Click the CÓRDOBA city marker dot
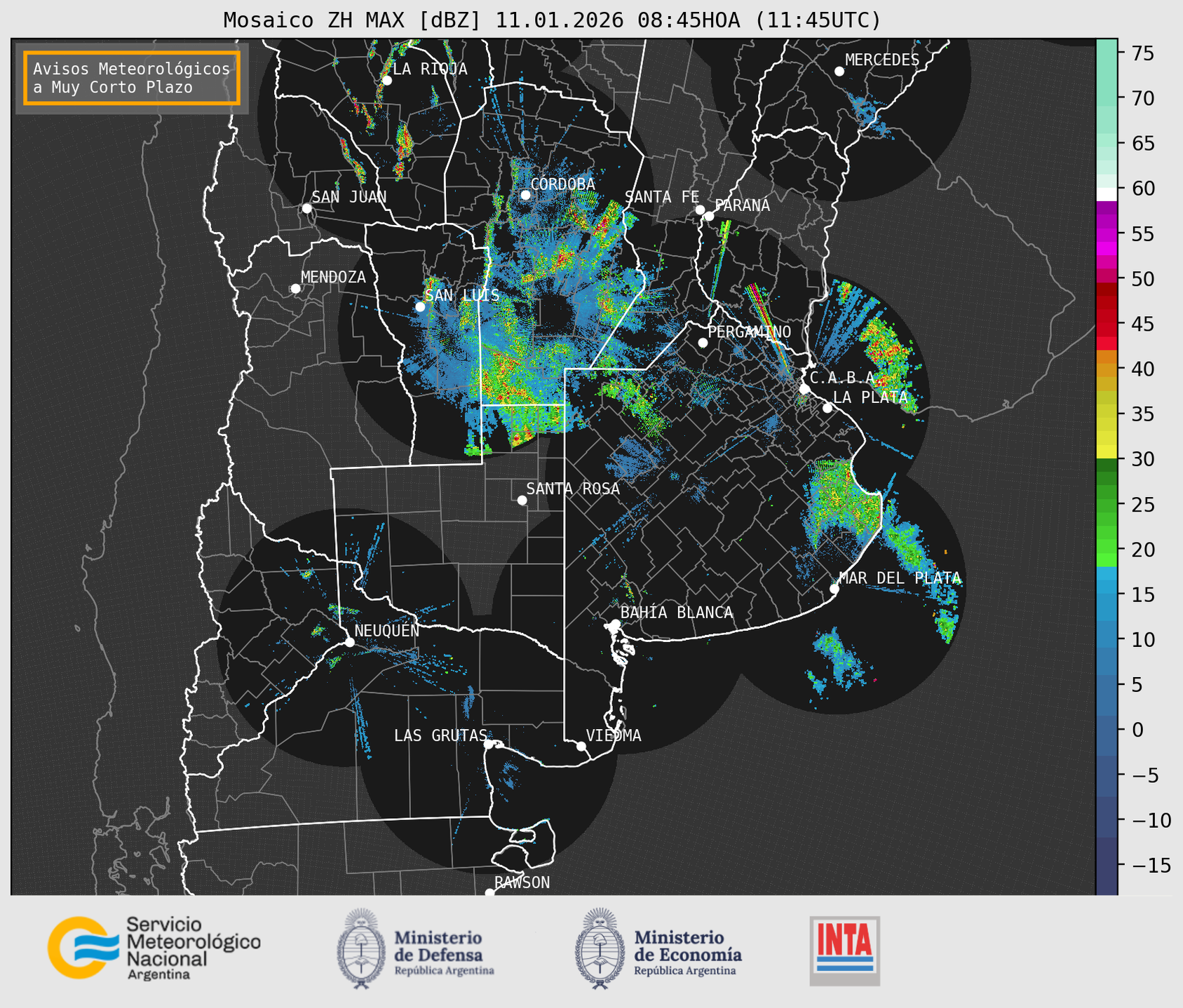The height and width of the screenshot is (1008, 1183). 525,195
